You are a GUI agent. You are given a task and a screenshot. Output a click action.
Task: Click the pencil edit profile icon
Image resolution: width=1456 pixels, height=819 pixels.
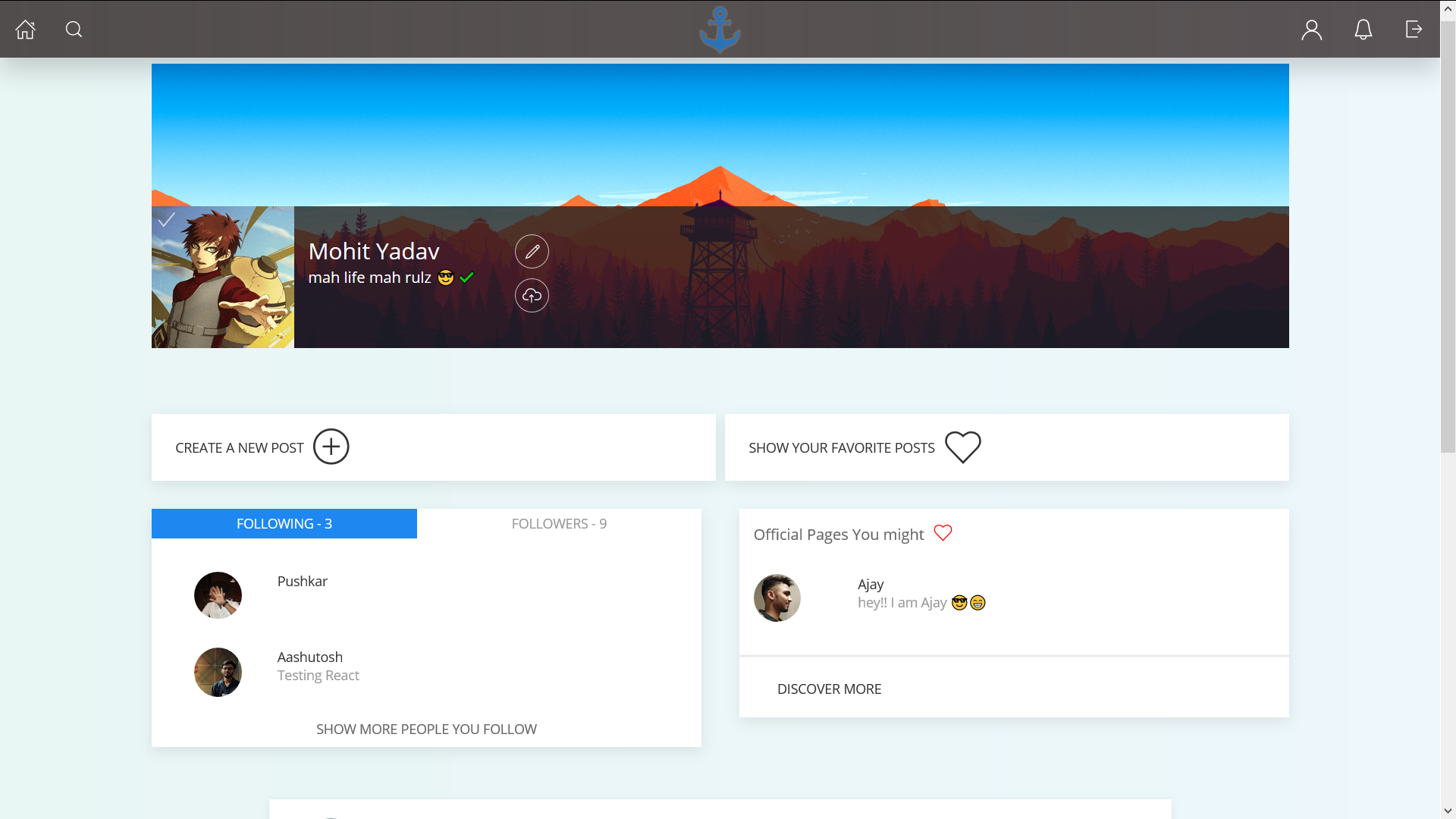[532, 251]
